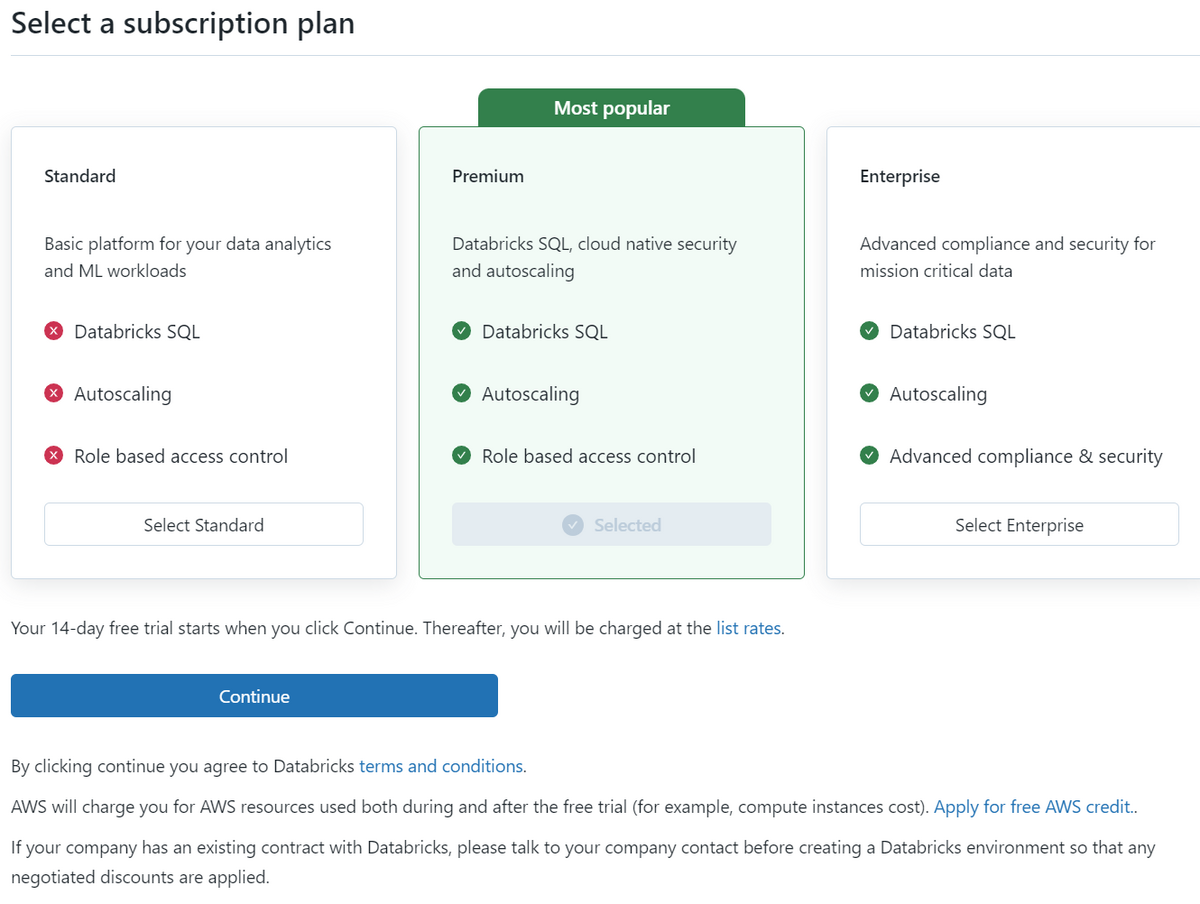Screen dimensions: 1200x904
Task: Click the checkmark icon in the Selected button
Action: [573, 525]
